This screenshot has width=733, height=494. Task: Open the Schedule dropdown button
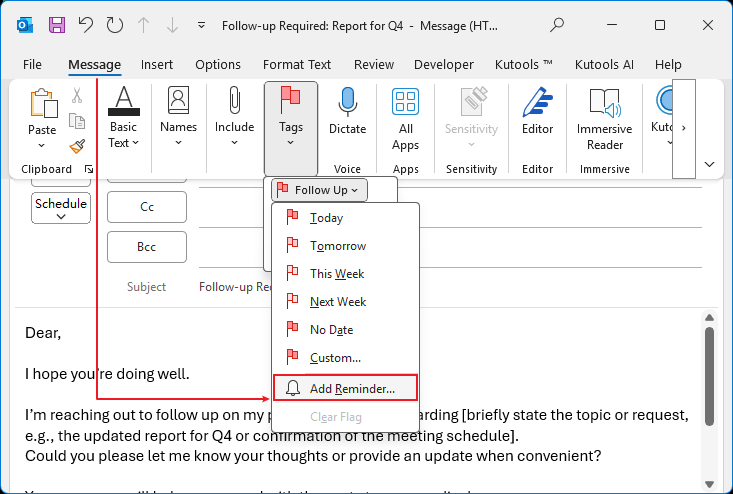[61, 208]
